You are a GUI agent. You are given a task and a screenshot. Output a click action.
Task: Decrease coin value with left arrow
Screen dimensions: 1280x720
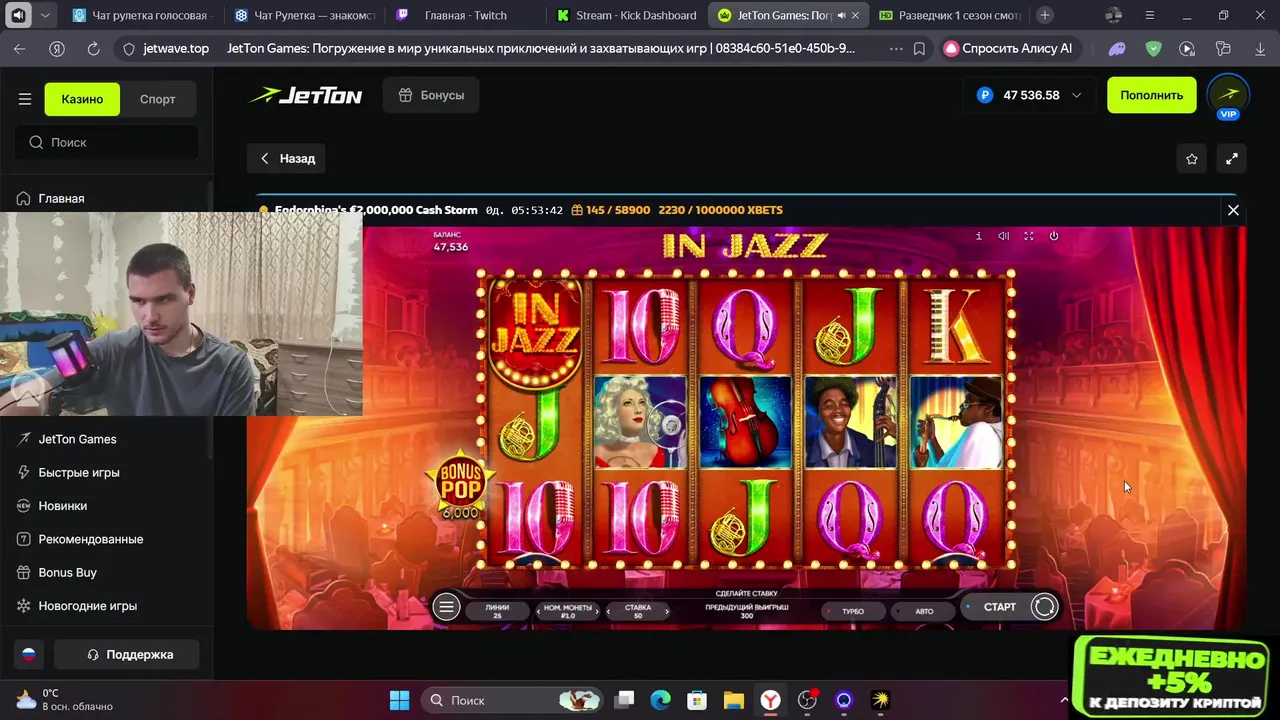pos(539,611)
